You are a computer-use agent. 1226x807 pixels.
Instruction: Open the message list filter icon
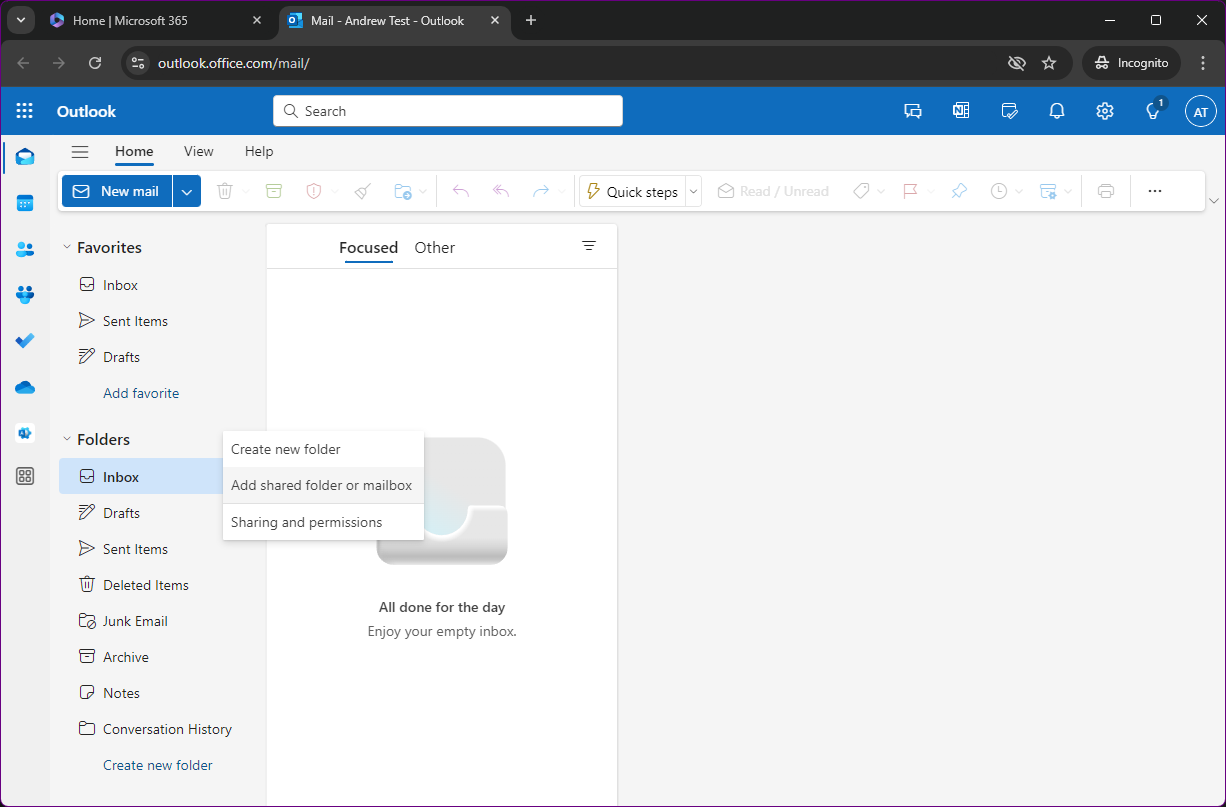pos(589,246)
